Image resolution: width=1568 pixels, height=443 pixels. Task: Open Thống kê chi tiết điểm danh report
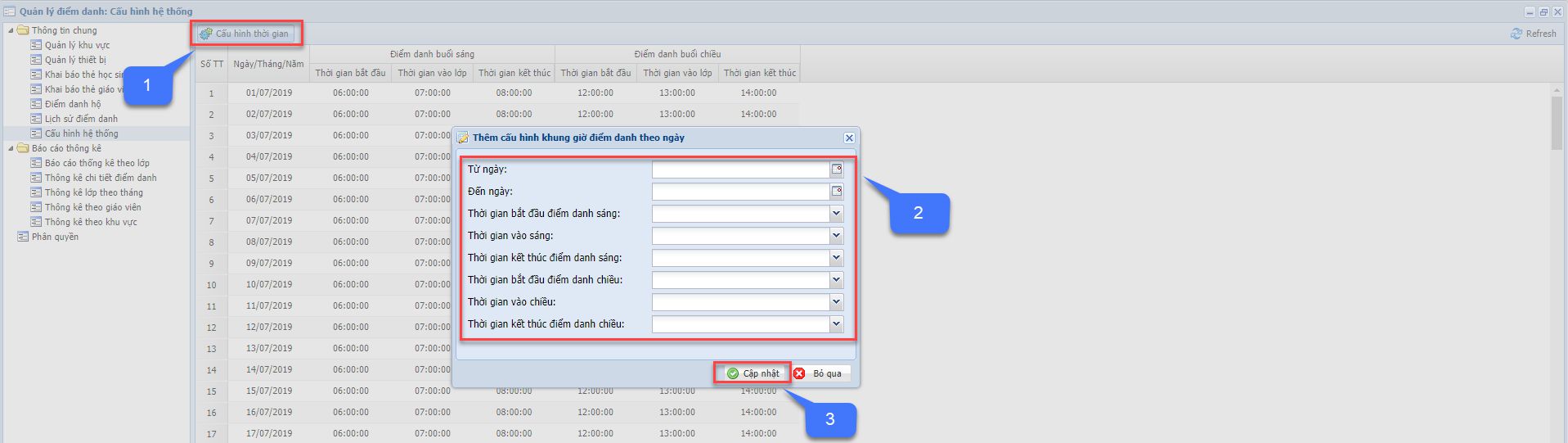[101, 178]
